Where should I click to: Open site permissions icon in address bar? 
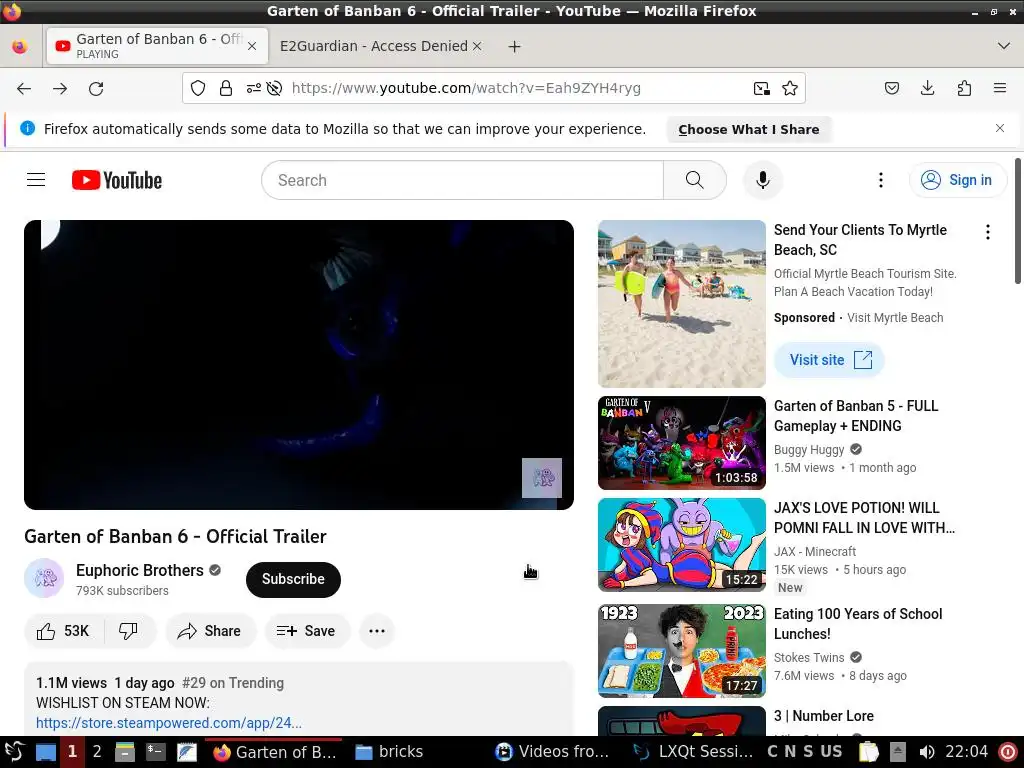253,88
